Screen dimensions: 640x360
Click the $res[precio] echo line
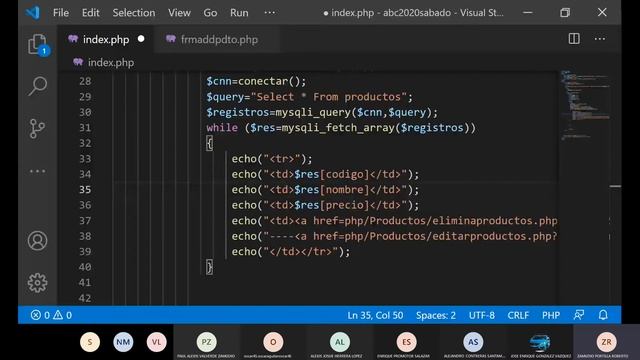coord(325,205)
